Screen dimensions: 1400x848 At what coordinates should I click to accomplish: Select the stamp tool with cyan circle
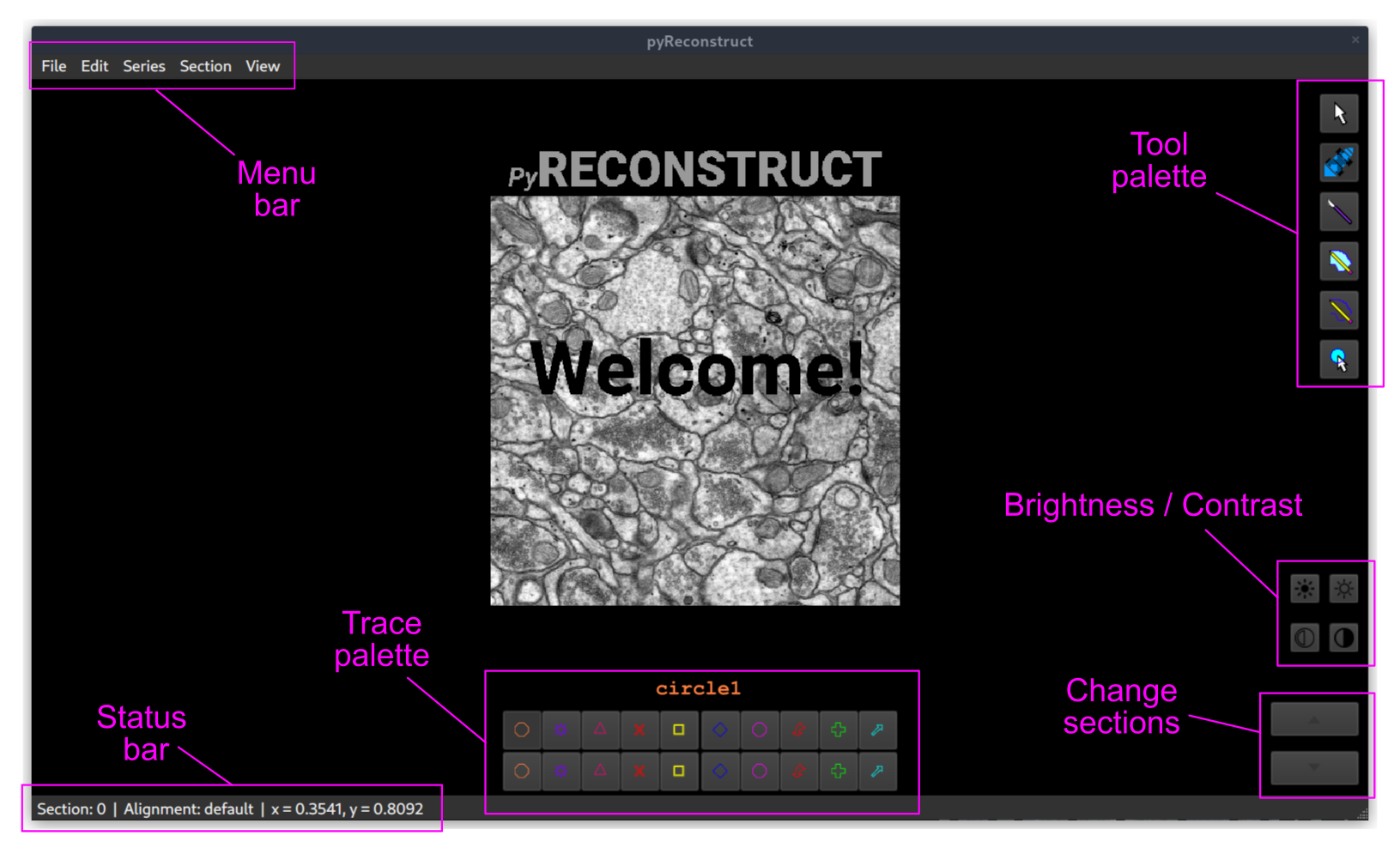point(1338,360)
